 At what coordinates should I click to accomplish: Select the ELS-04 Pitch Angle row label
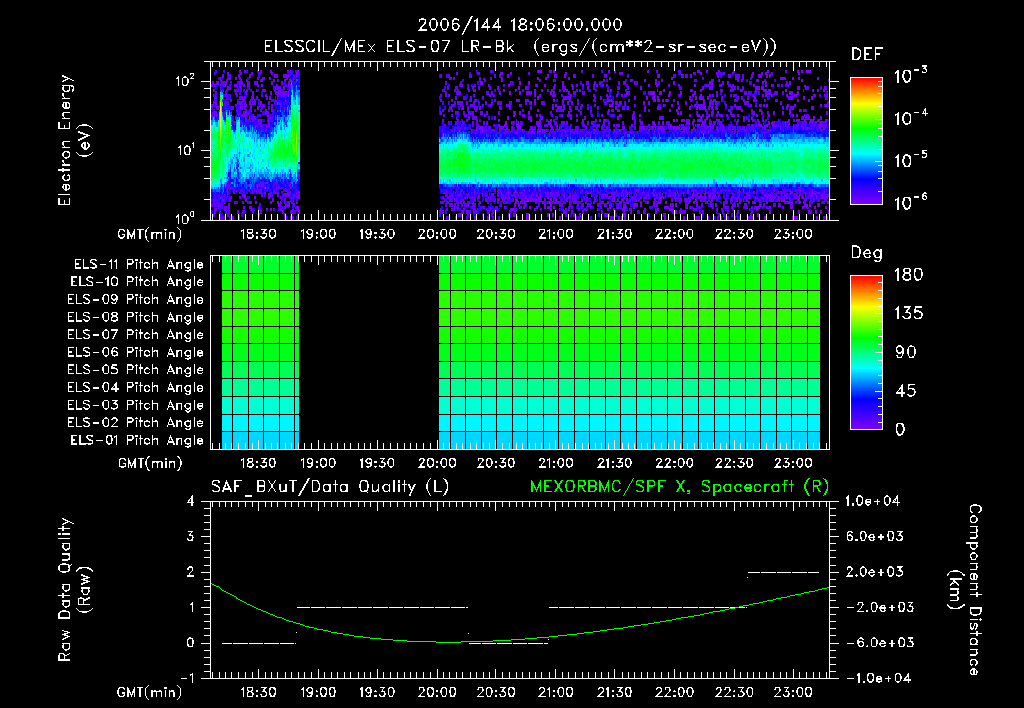(135, 387)
